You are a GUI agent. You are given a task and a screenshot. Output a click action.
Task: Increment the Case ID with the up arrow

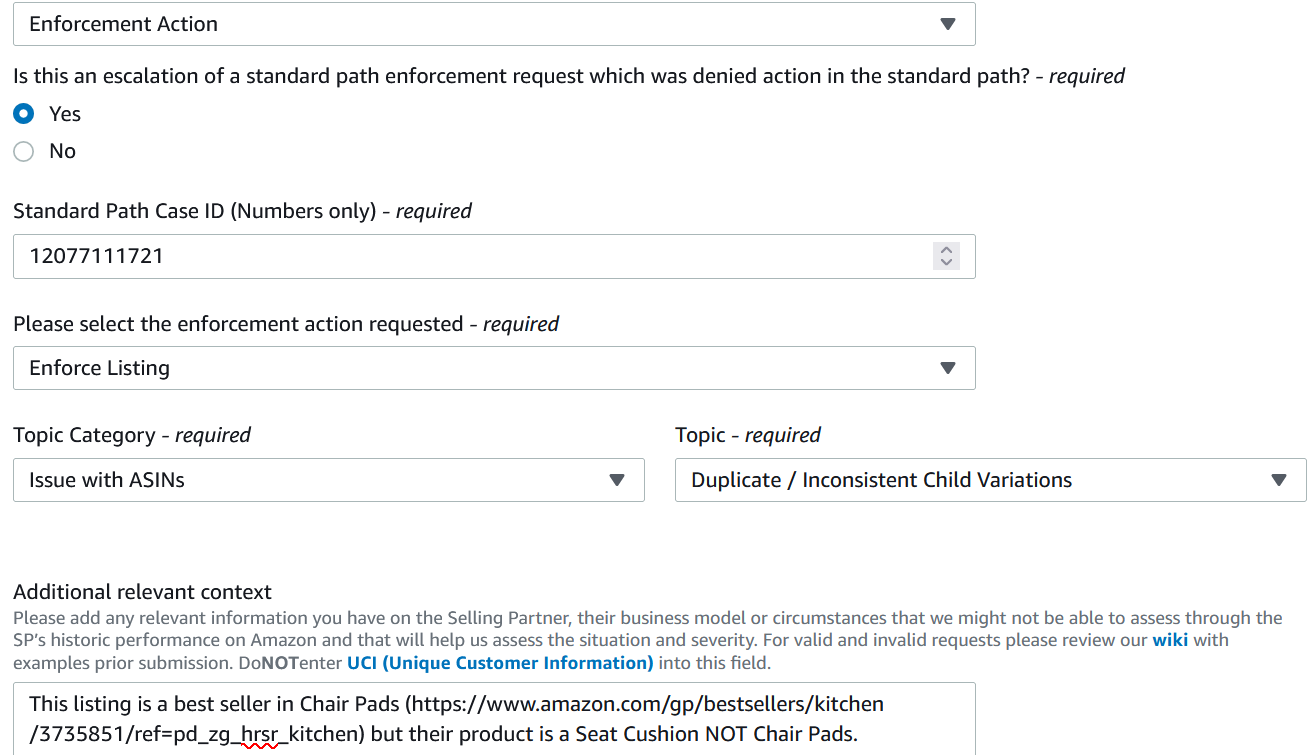click(x=946, y=249)
